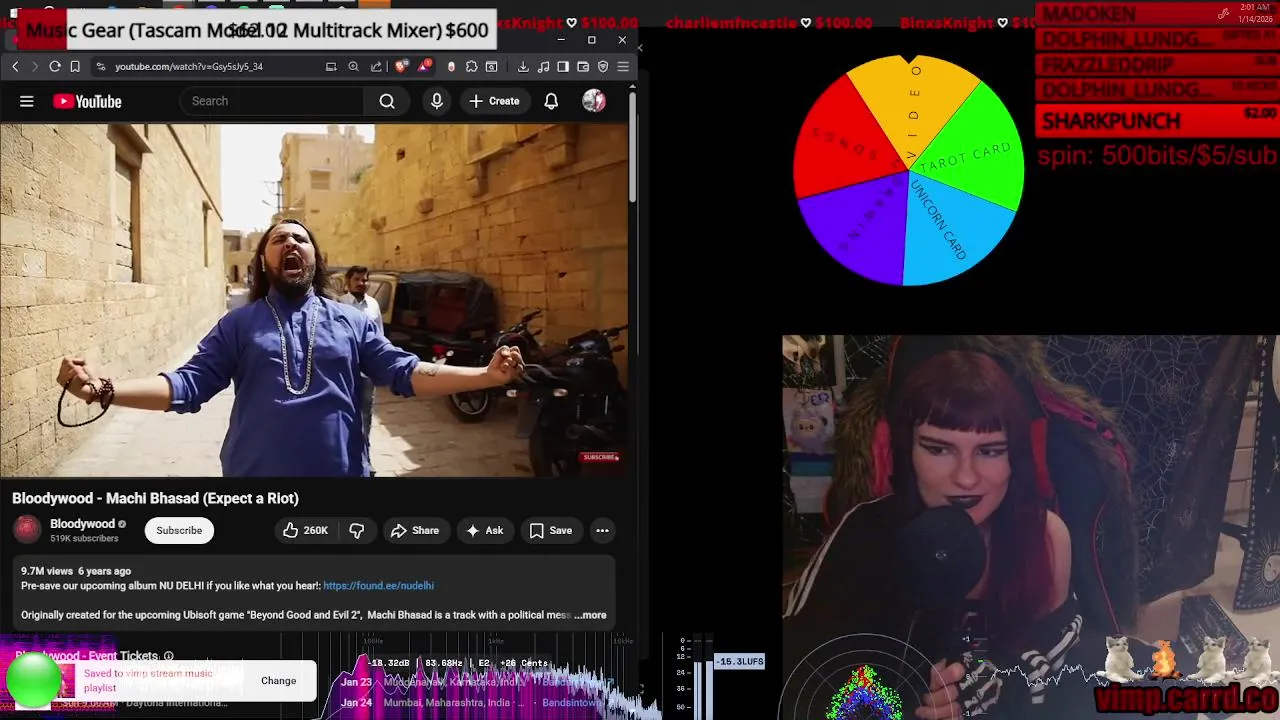Click the video title Machi Bhasad
This screenshot has width=1280, height=720.
155,498
